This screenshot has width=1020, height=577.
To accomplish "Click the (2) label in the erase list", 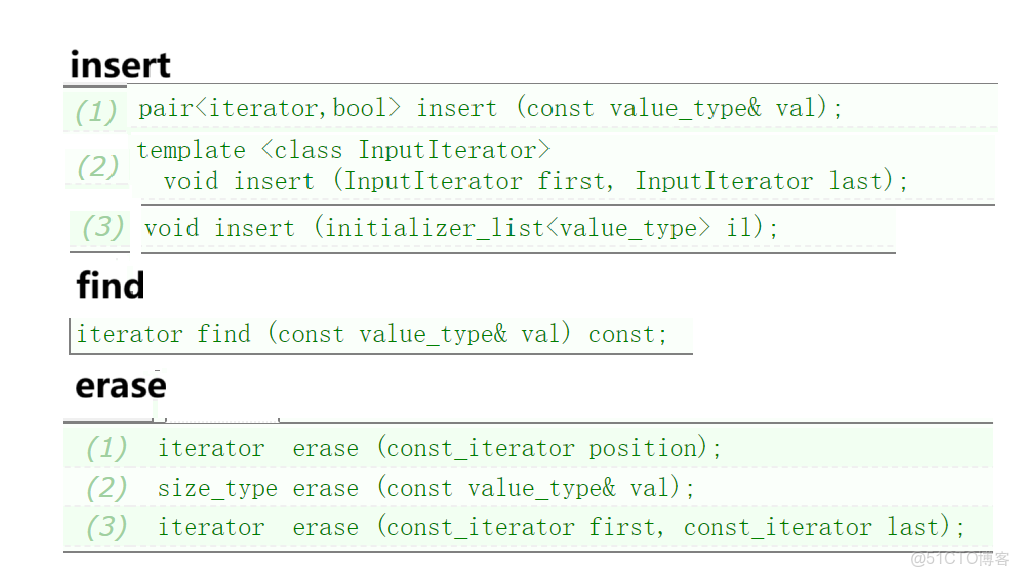I will click(106, 488).
